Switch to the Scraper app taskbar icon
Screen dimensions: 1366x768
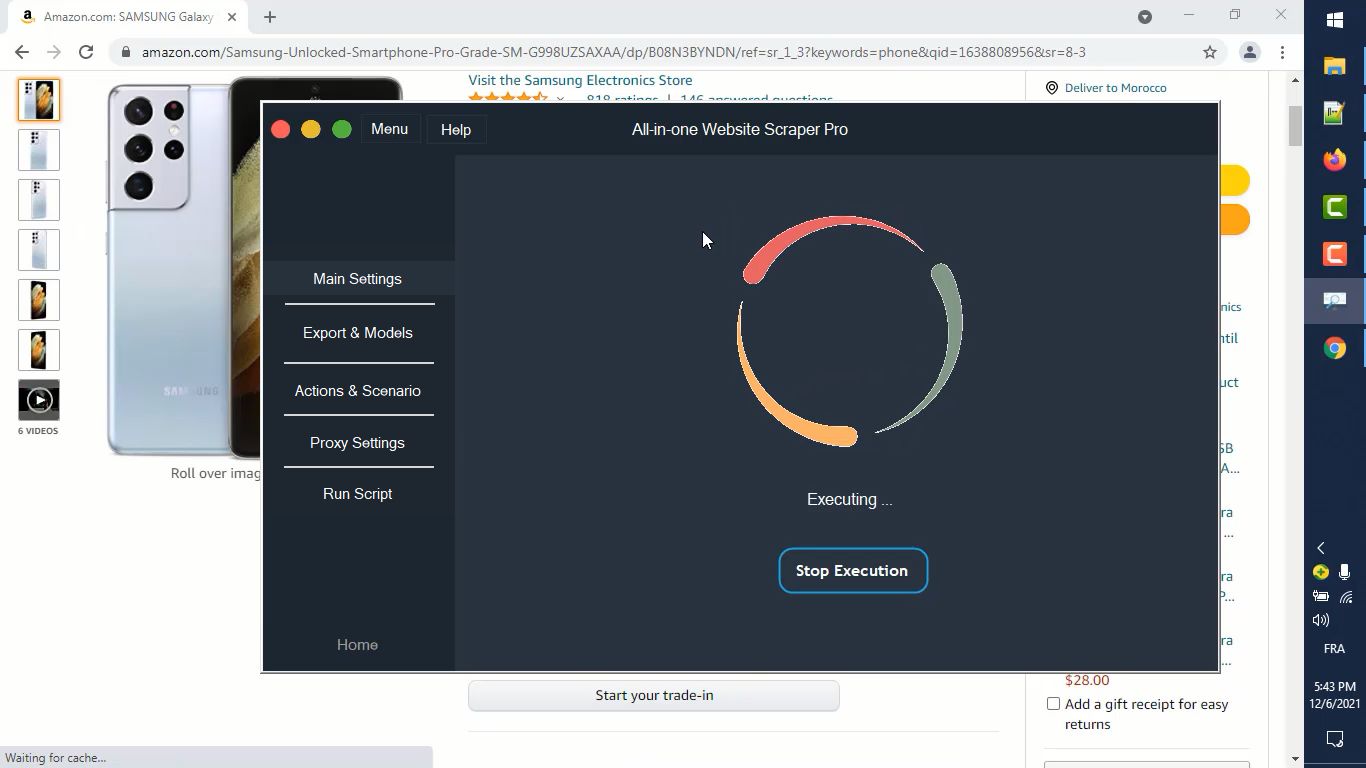1334,301
